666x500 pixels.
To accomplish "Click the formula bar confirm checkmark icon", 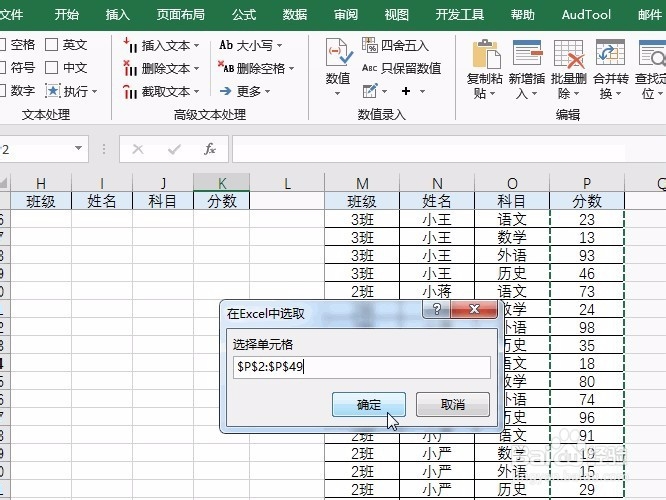I will pyautogui.click(x=174, y=149).
